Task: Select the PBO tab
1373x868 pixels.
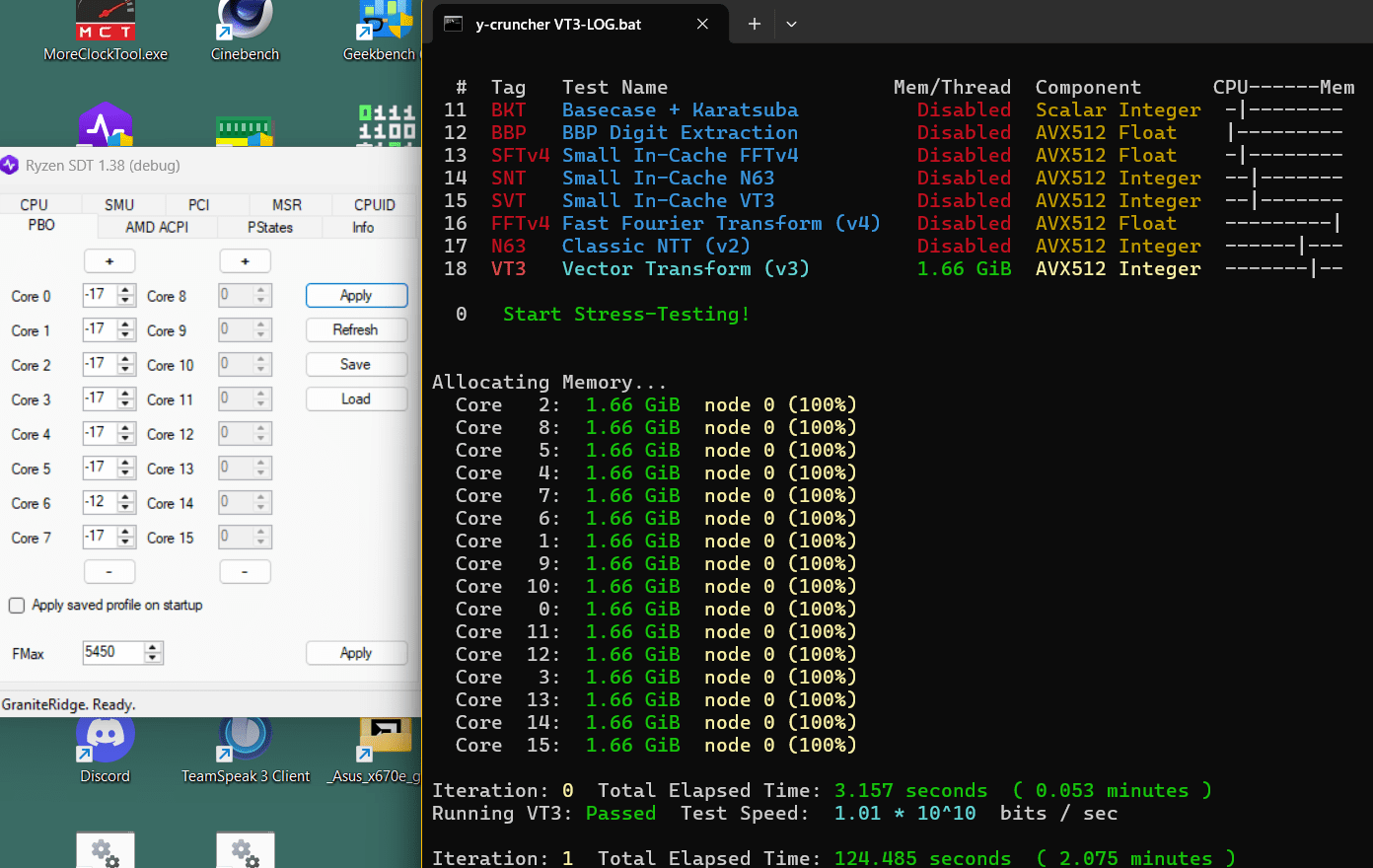Action: 41,225
